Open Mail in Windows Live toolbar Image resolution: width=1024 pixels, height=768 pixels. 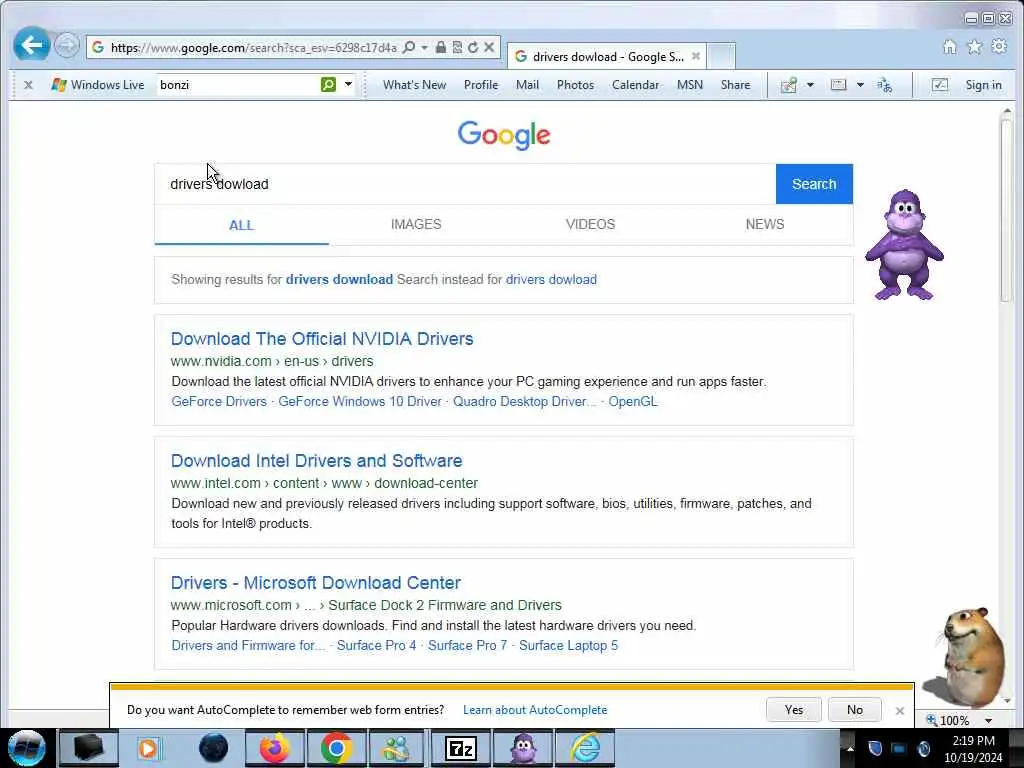click(x=527, y=85)
